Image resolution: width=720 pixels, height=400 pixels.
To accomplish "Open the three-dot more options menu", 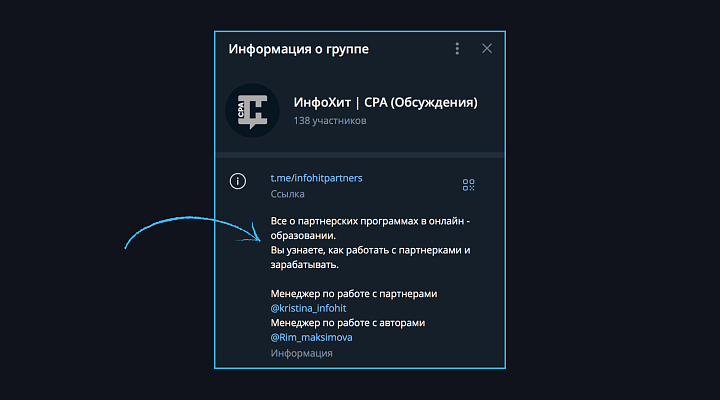I will [457, 48].
